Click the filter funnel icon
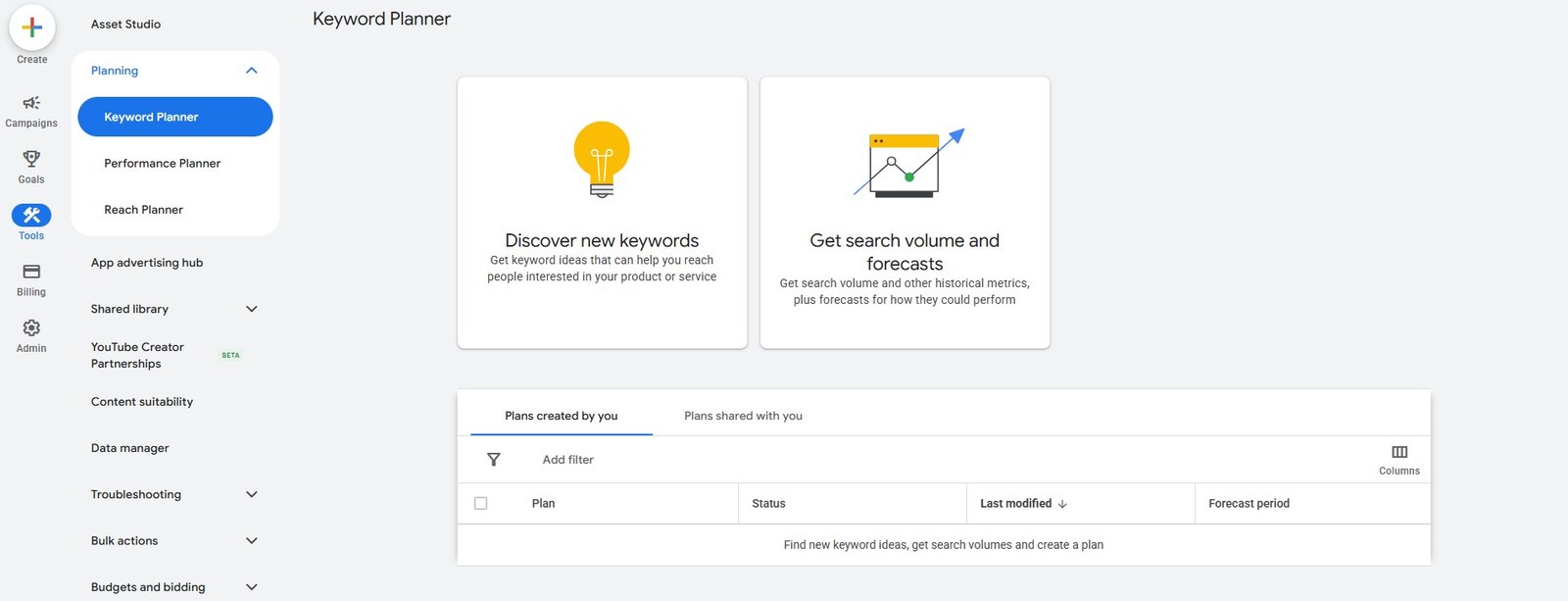Image resolution: width=1568 pixels, height=601 pixels. coord(494,460)
